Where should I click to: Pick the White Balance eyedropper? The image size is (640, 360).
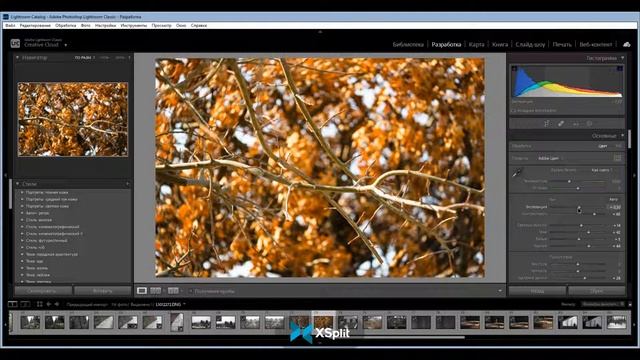517,173
